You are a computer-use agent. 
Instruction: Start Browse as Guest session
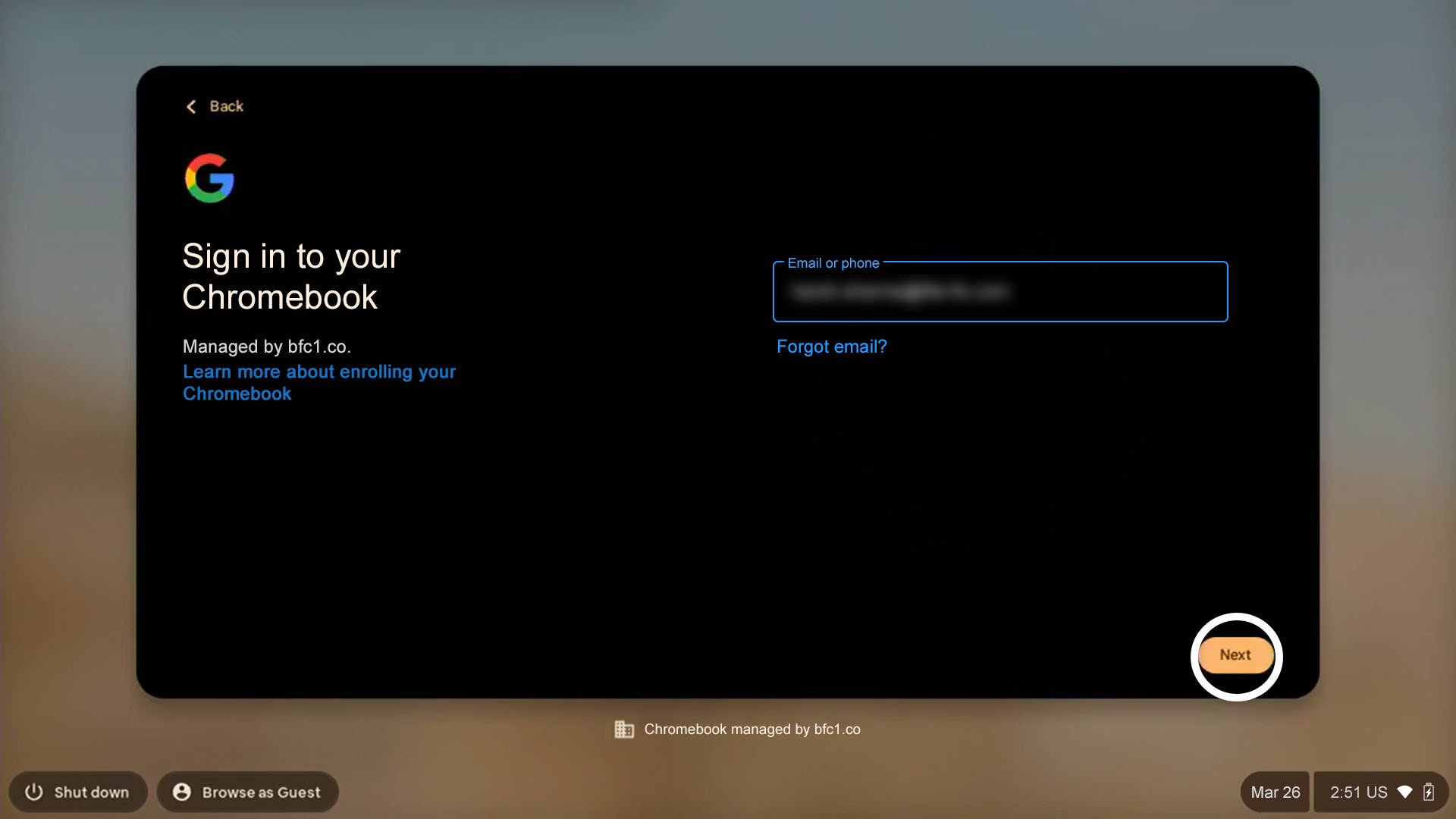point(247,792)
